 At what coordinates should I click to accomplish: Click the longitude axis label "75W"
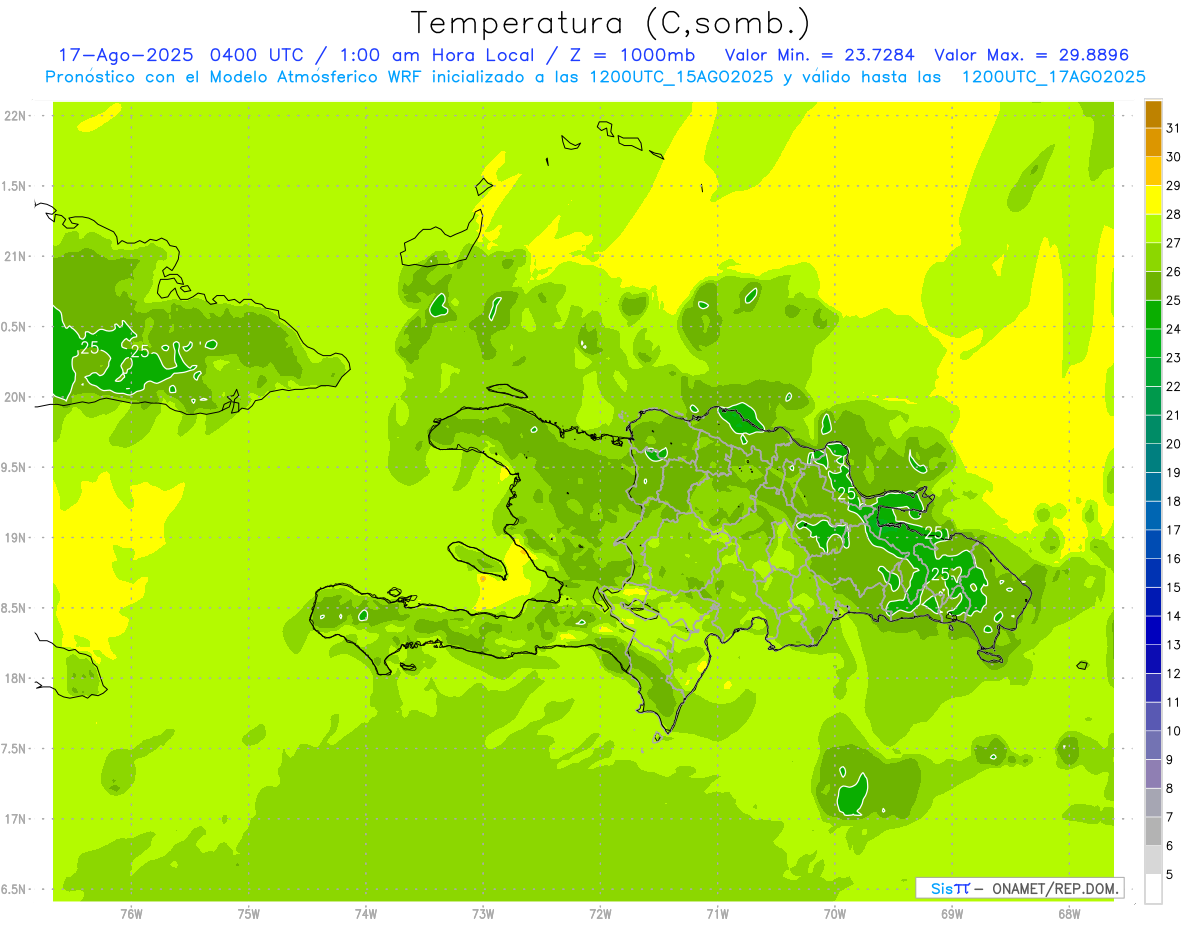pos(249,914)
